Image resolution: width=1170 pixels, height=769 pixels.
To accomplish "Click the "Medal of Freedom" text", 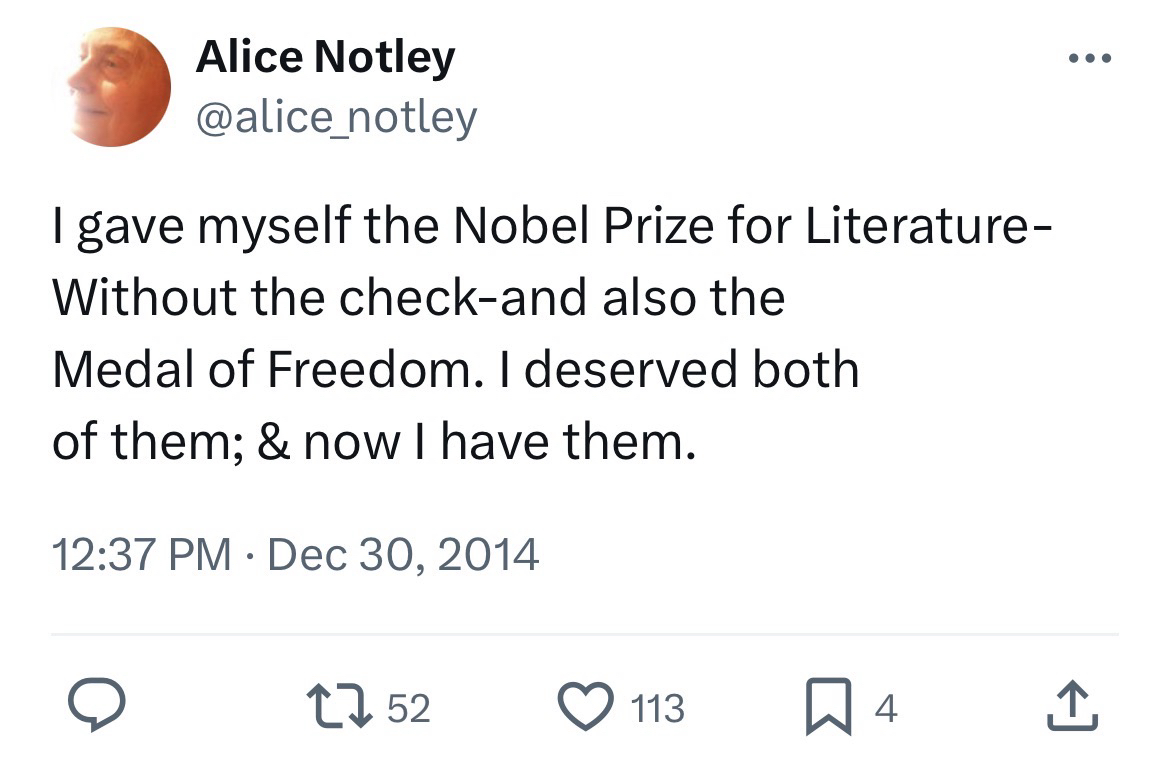I will (x=259, y=369).
